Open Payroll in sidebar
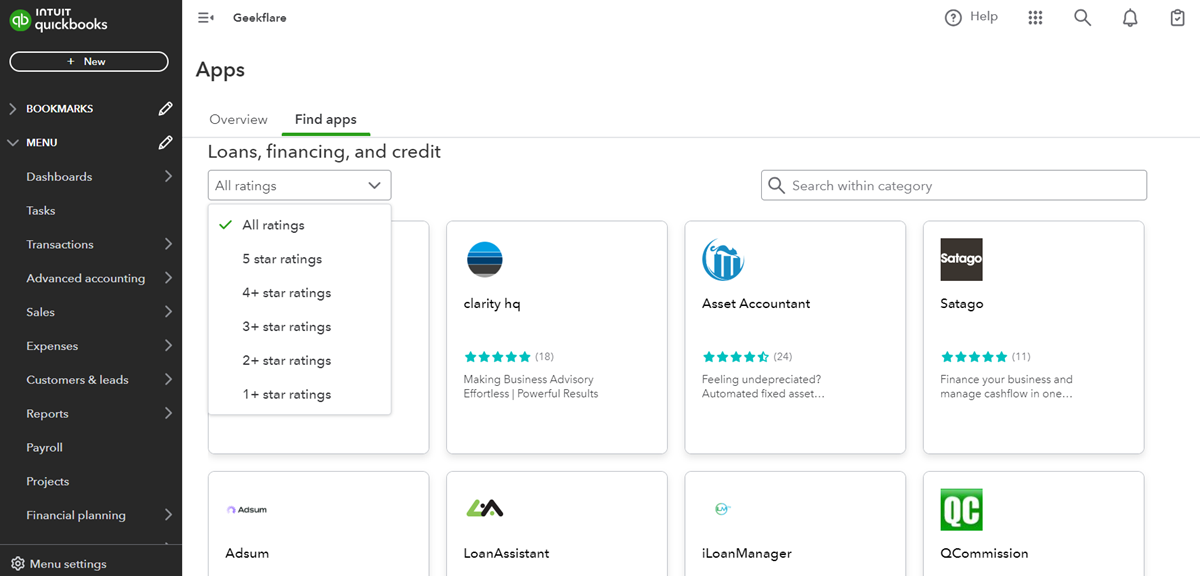 point(44,447)
